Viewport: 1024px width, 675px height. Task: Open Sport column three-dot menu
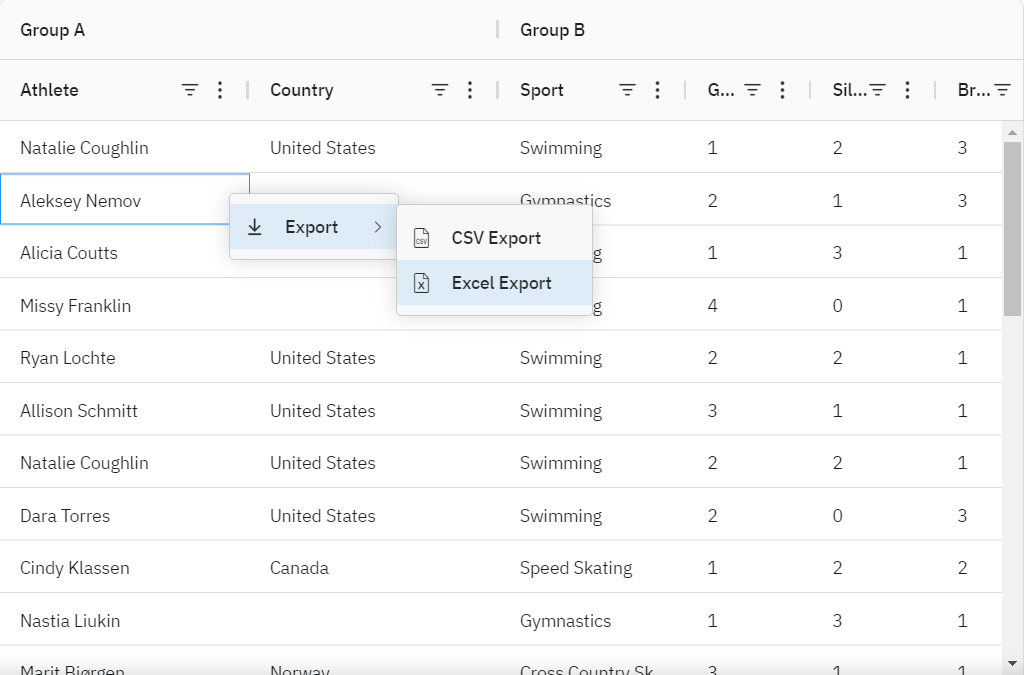click(657, 90)
